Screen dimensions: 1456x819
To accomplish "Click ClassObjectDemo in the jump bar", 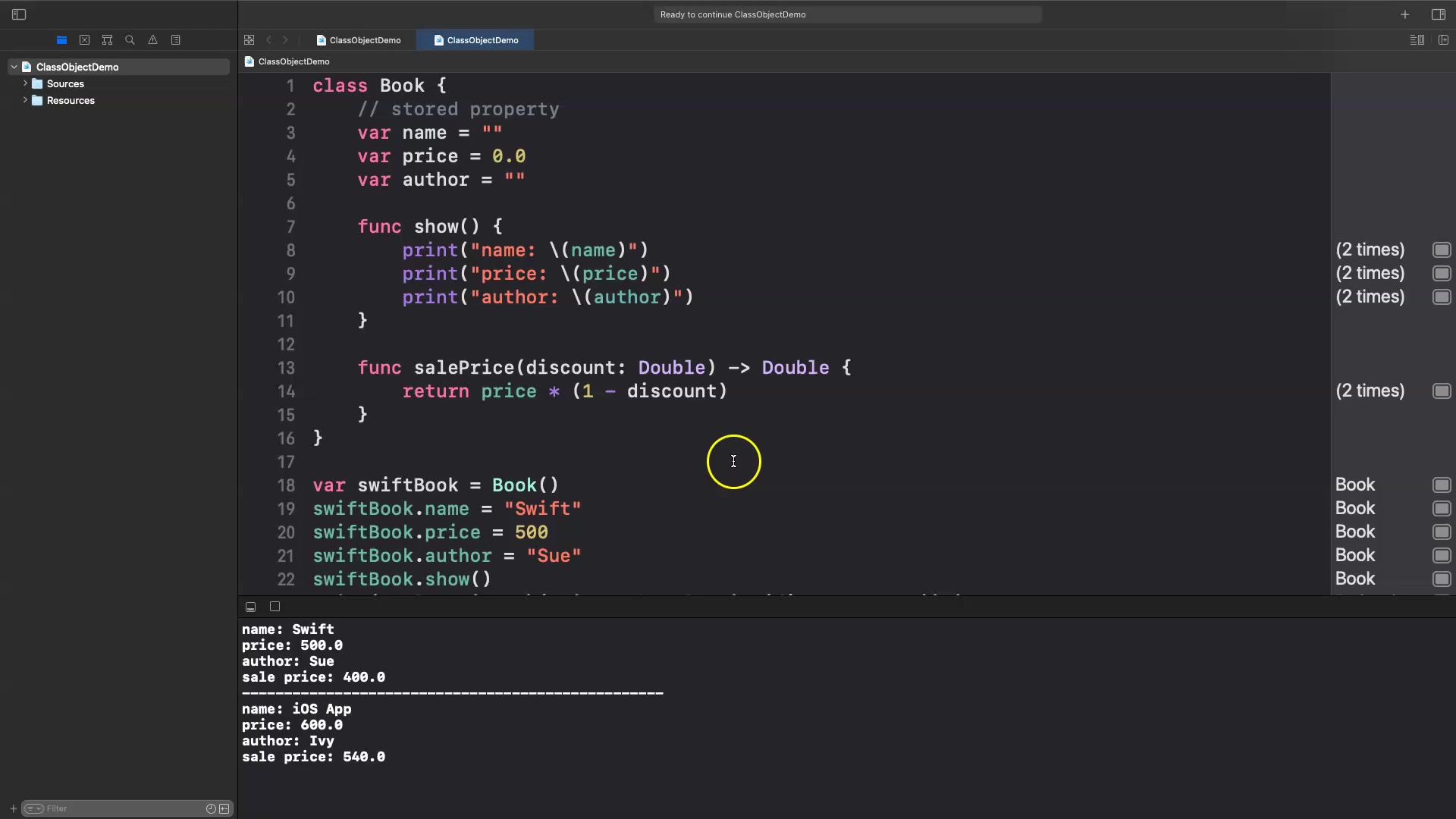I will 293,61.
